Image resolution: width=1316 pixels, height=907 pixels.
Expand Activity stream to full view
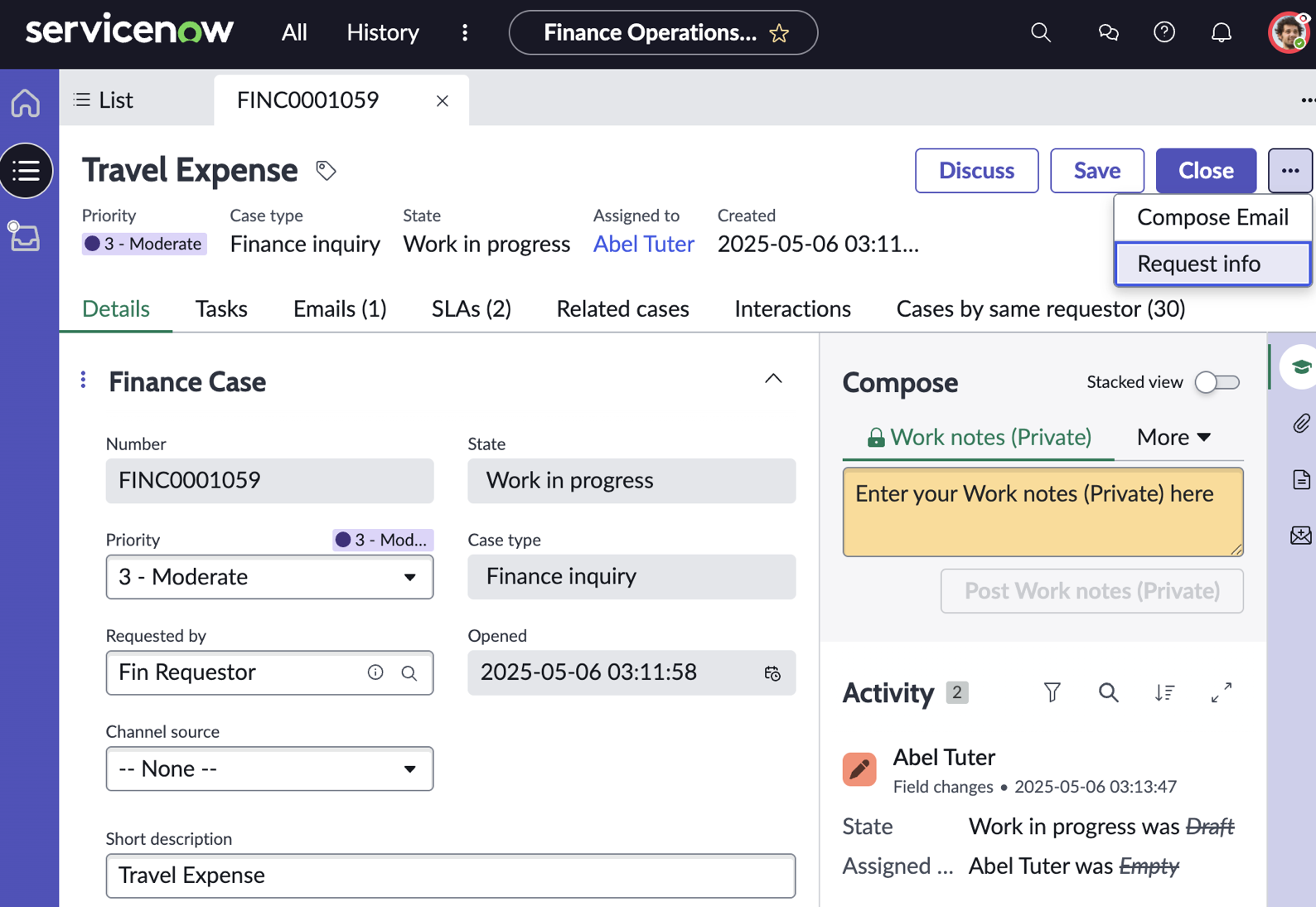(1221, 692)
